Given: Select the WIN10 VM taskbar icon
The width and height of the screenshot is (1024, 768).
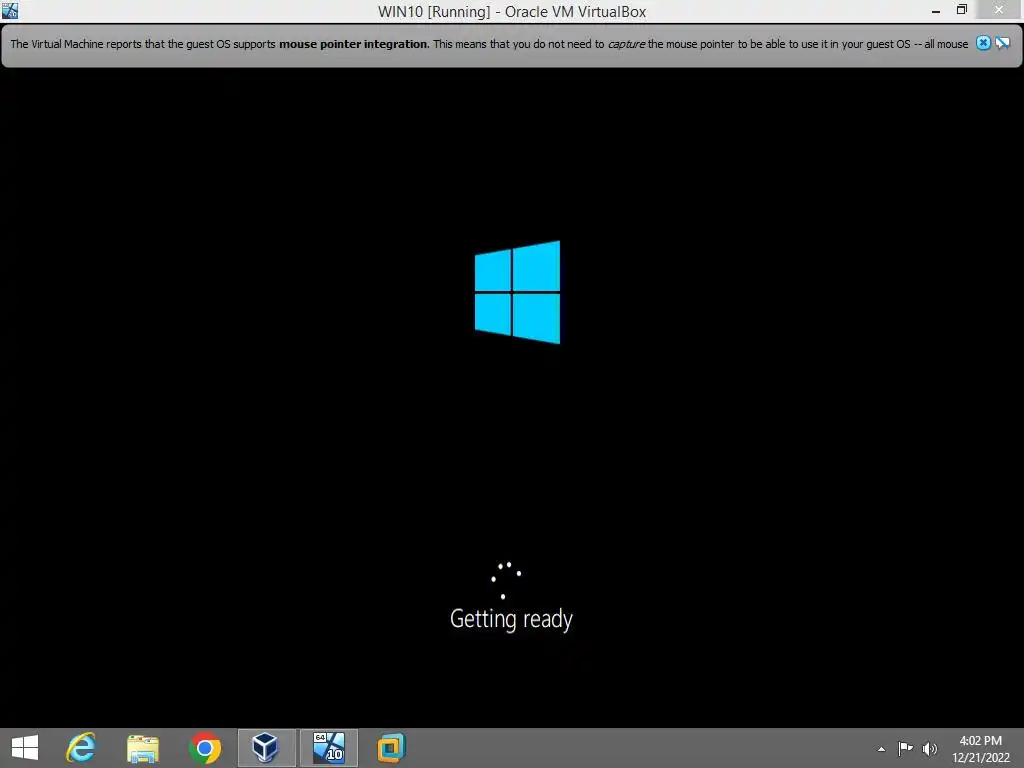Looking at the screenshot, I should click(x=328, y=748).
